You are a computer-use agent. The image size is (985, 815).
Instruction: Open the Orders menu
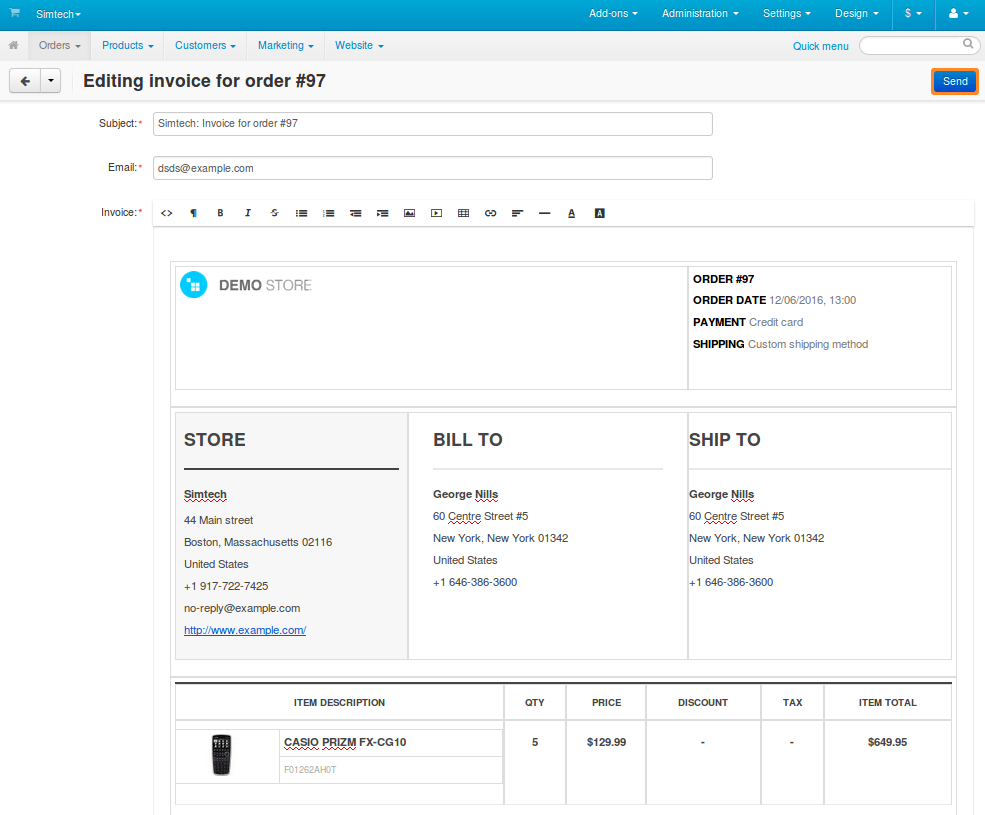click(x=60, y=45)
